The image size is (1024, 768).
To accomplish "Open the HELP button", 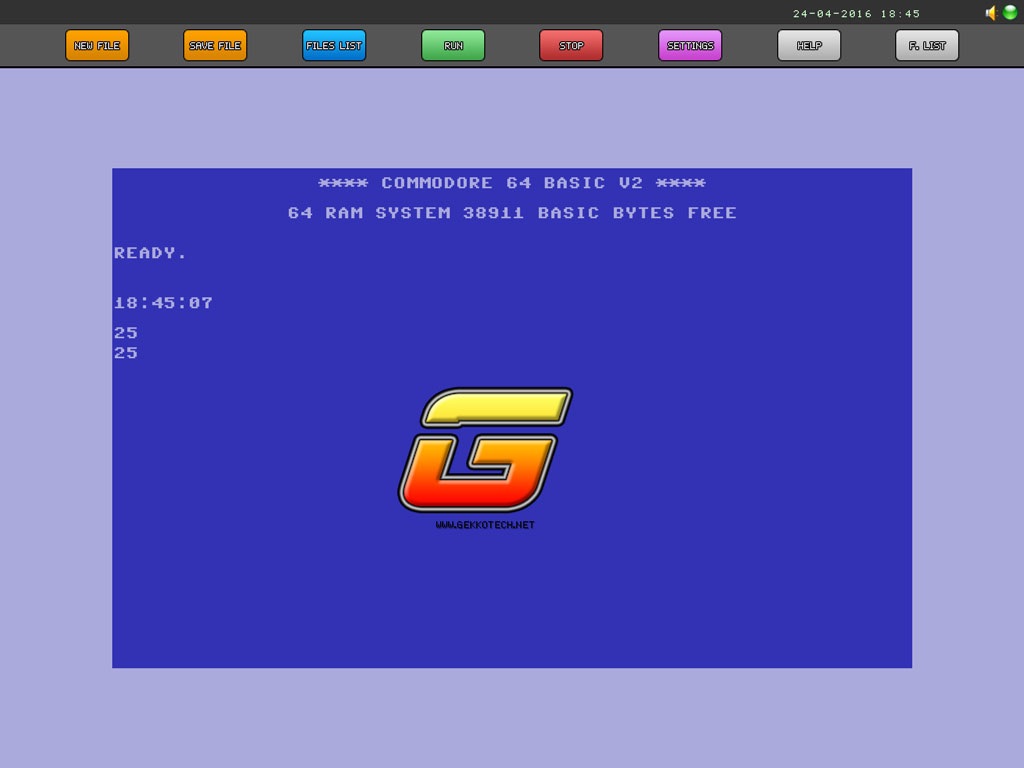I will pos(808,45).
